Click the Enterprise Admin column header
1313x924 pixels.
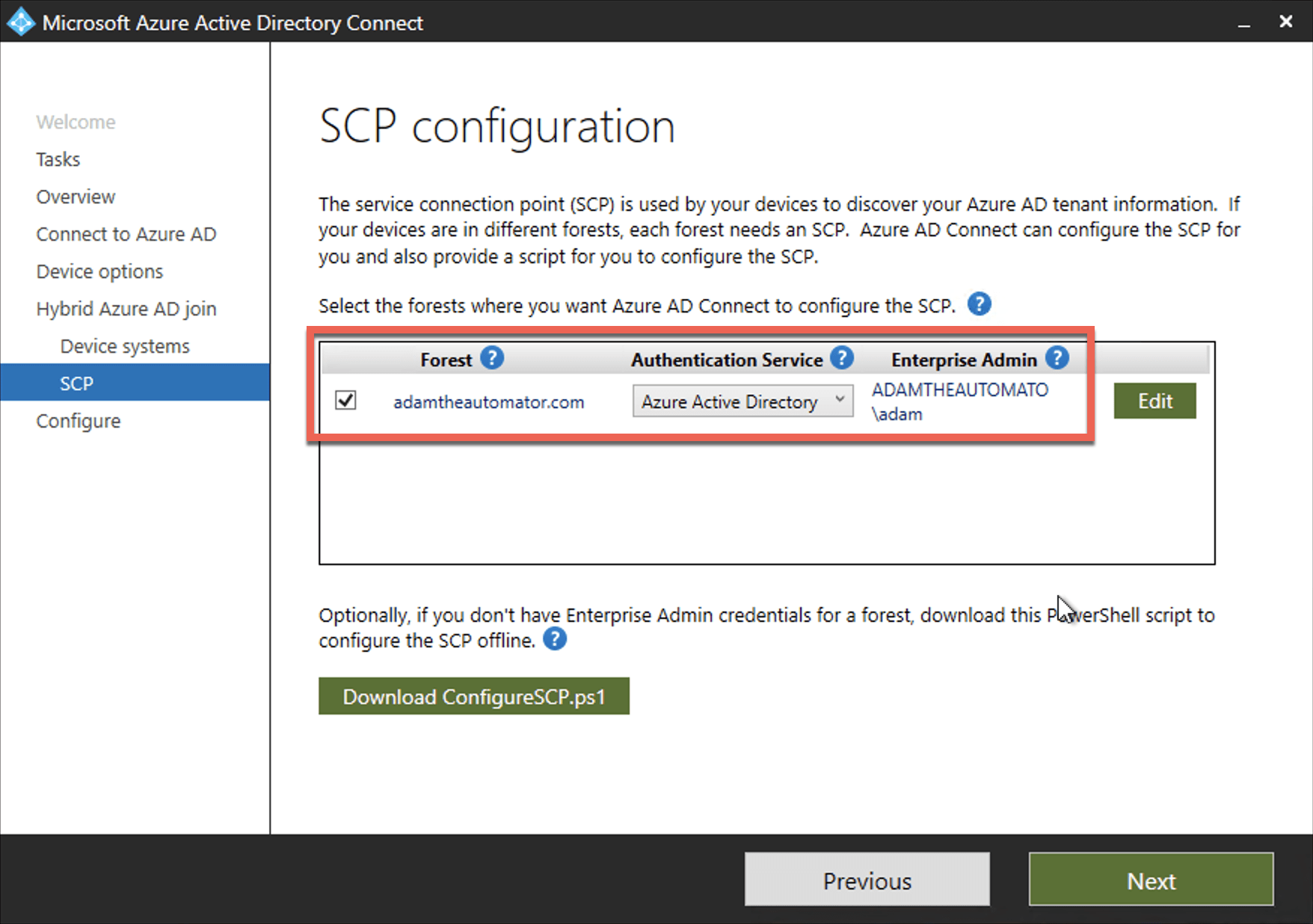(964, 360)
